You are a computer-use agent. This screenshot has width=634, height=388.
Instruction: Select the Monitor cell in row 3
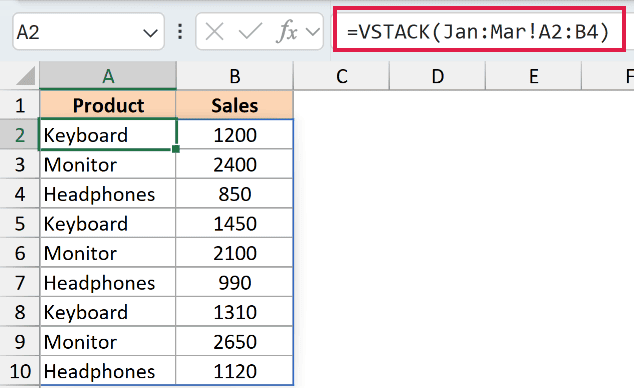pos(108,164)
